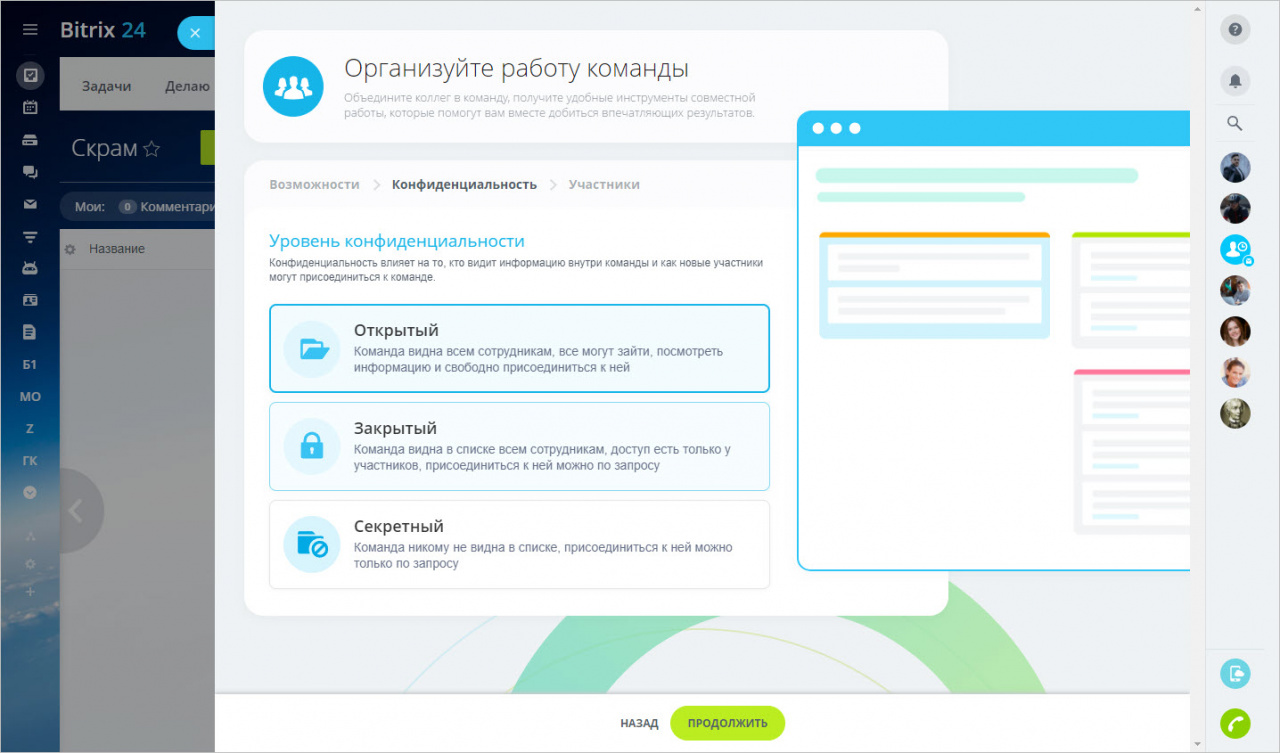1280x753 pixels.
Task: Go to Участники breadcrumb step
Action: tap(604, 184)
